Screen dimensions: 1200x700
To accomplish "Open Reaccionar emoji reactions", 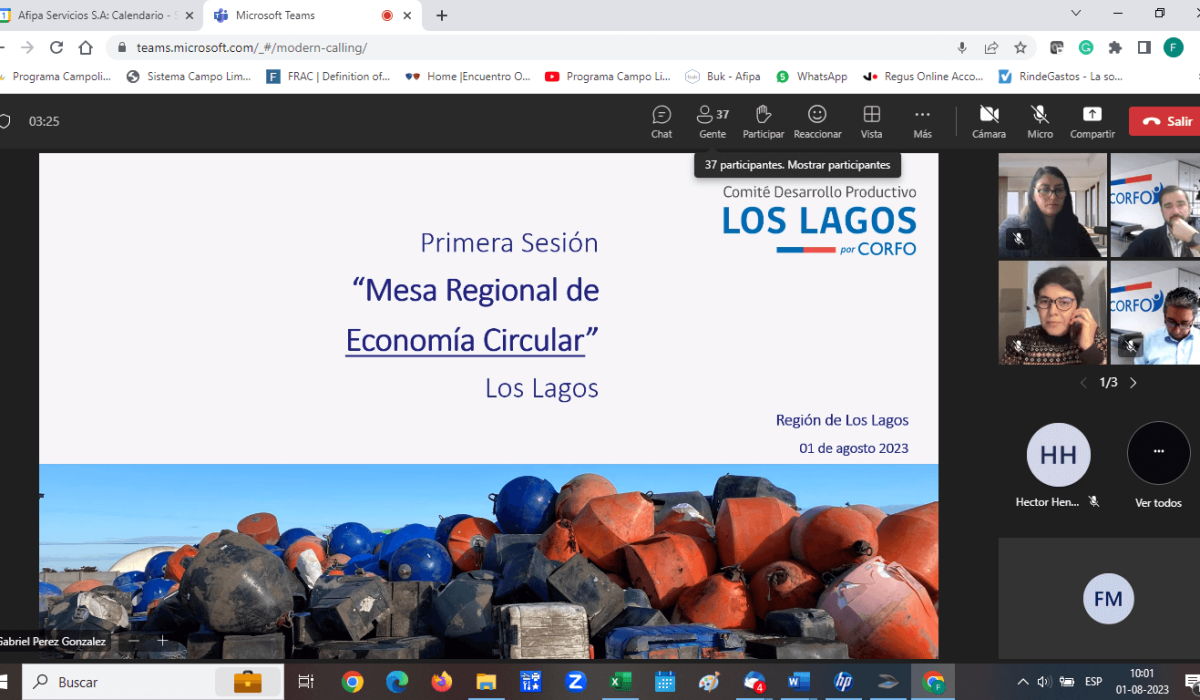I will pyautogui.click(x=817, y=121).
